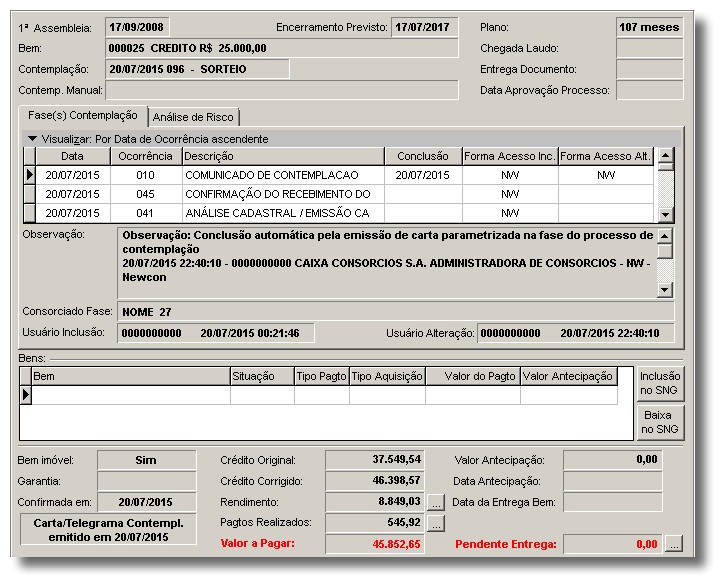Click the empty Garantia field

pyautogui.click(x=146, y=481)
